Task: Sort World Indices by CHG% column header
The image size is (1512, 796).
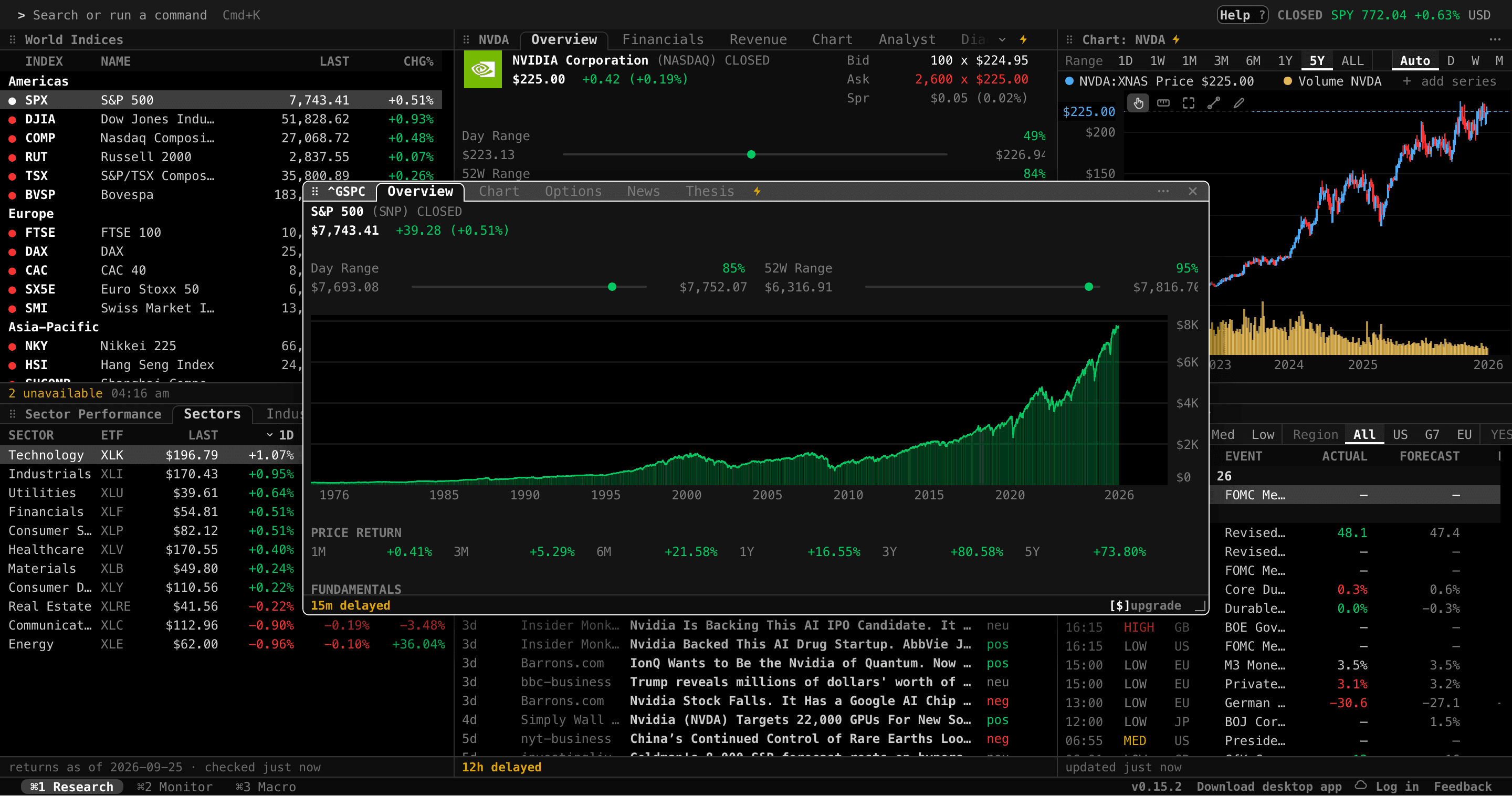Action: pyautogui.click(x=418, y=61)
